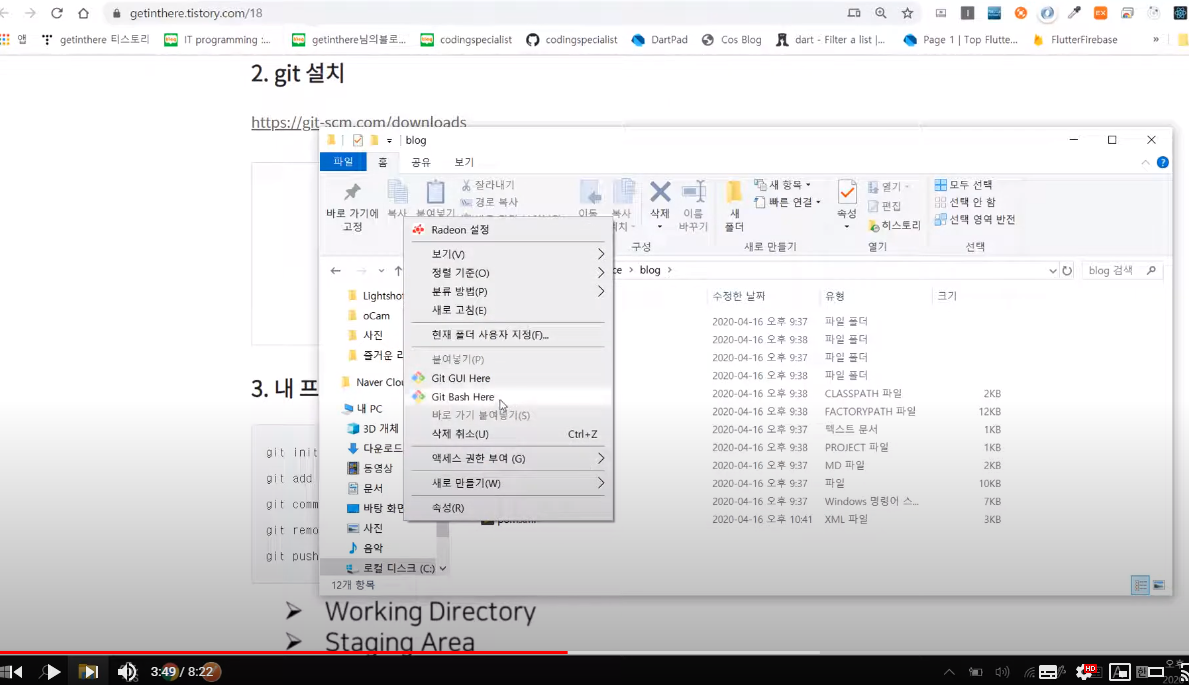Open the video settings gear icon
This screenshot has height=685, width=1189.
(1084, 671)
